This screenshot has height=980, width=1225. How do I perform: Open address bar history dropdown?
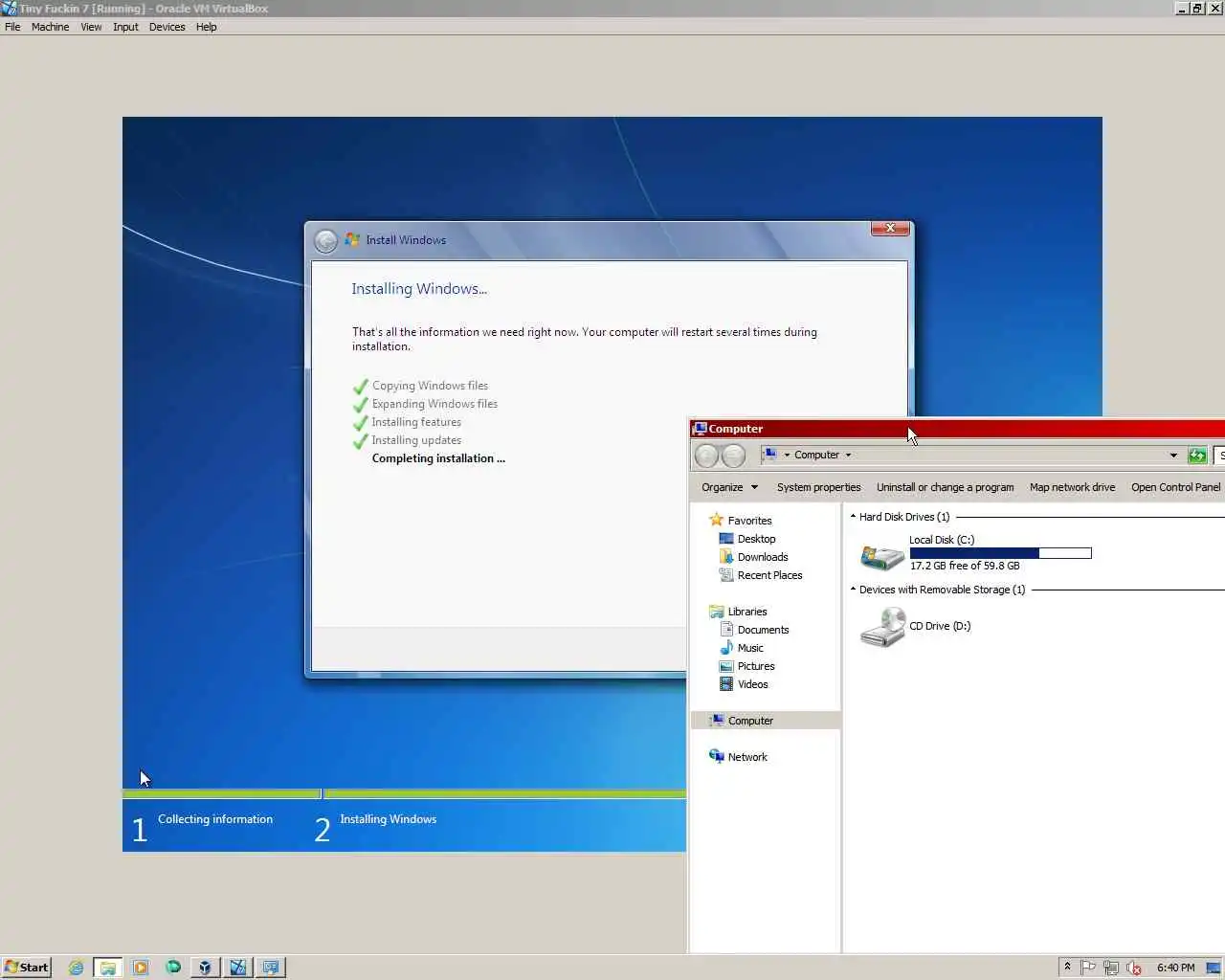1173,456
